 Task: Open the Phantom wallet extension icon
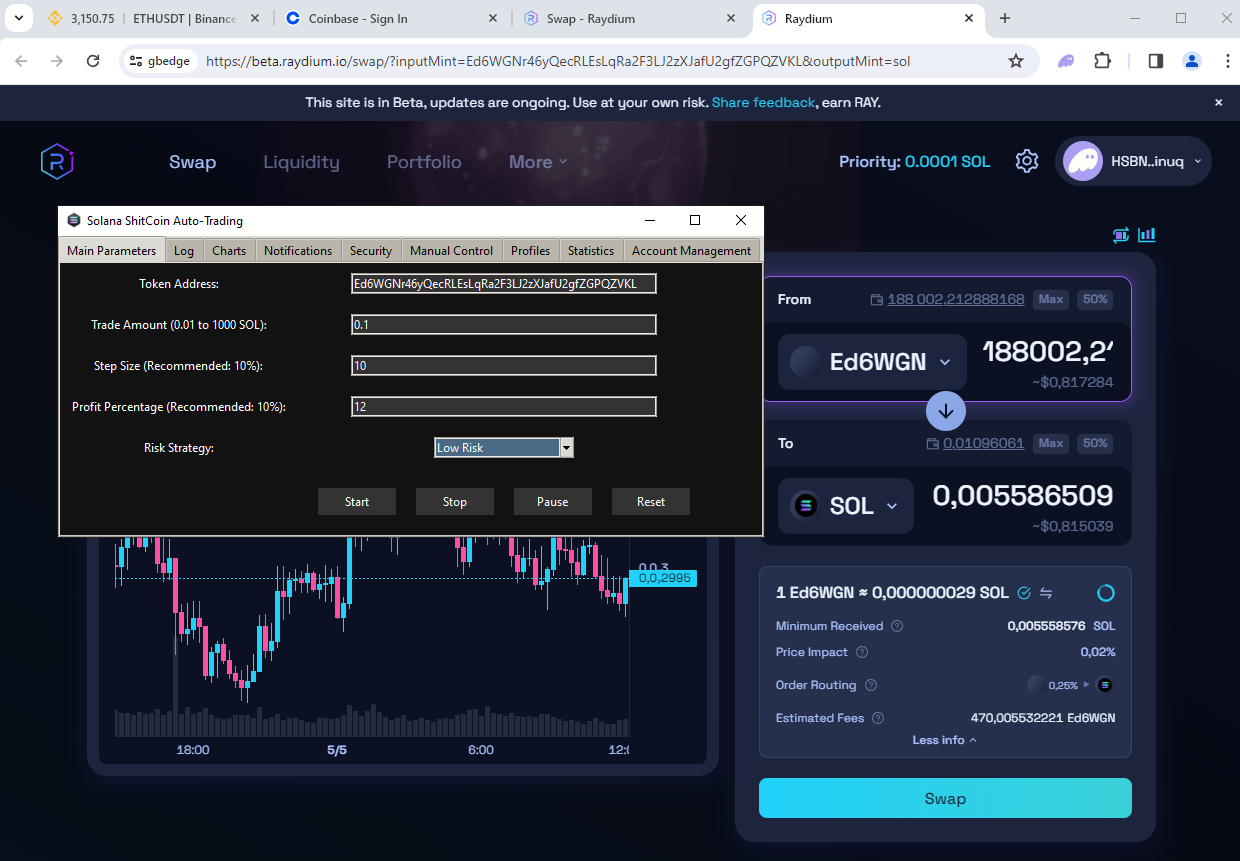[1066, 61]
